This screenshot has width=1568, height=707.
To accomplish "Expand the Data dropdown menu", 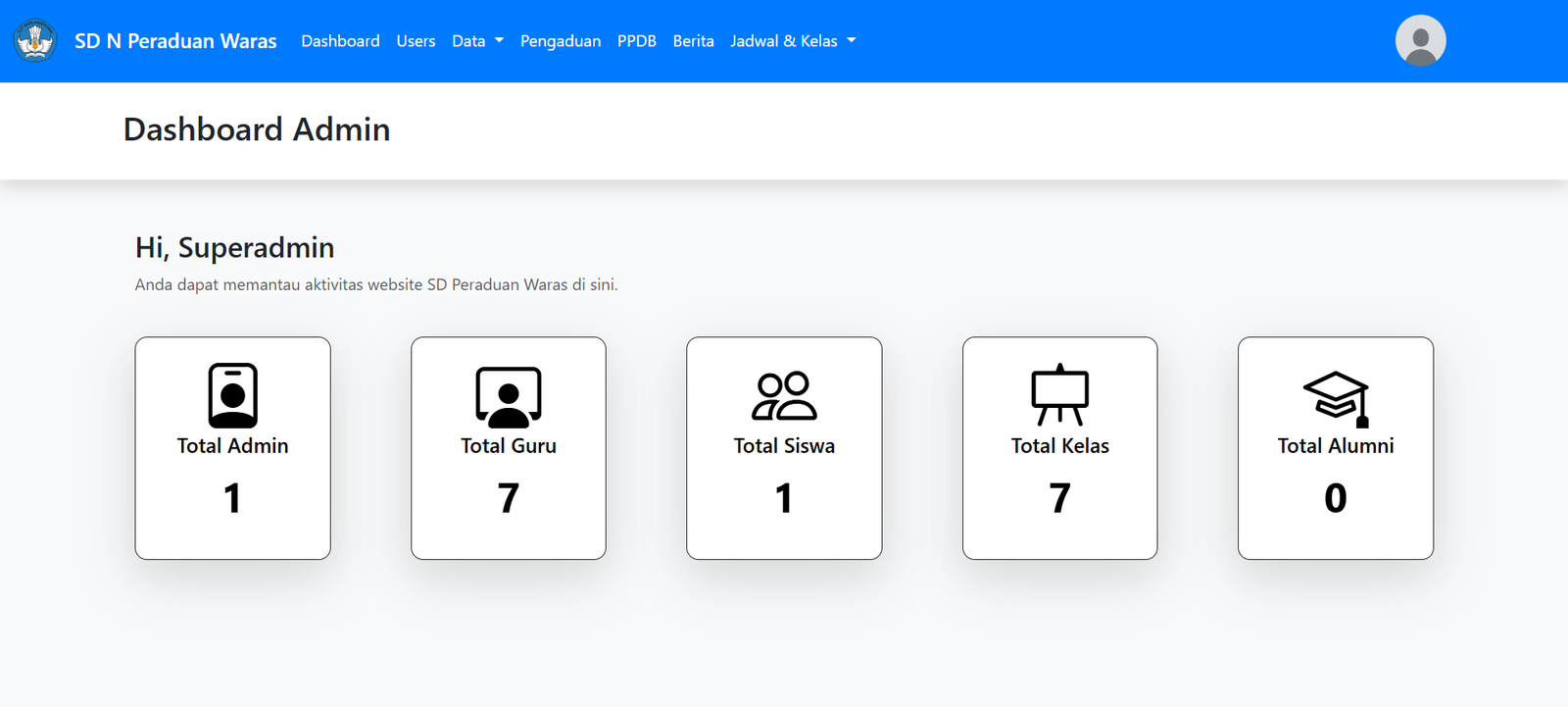I will 477,41.
